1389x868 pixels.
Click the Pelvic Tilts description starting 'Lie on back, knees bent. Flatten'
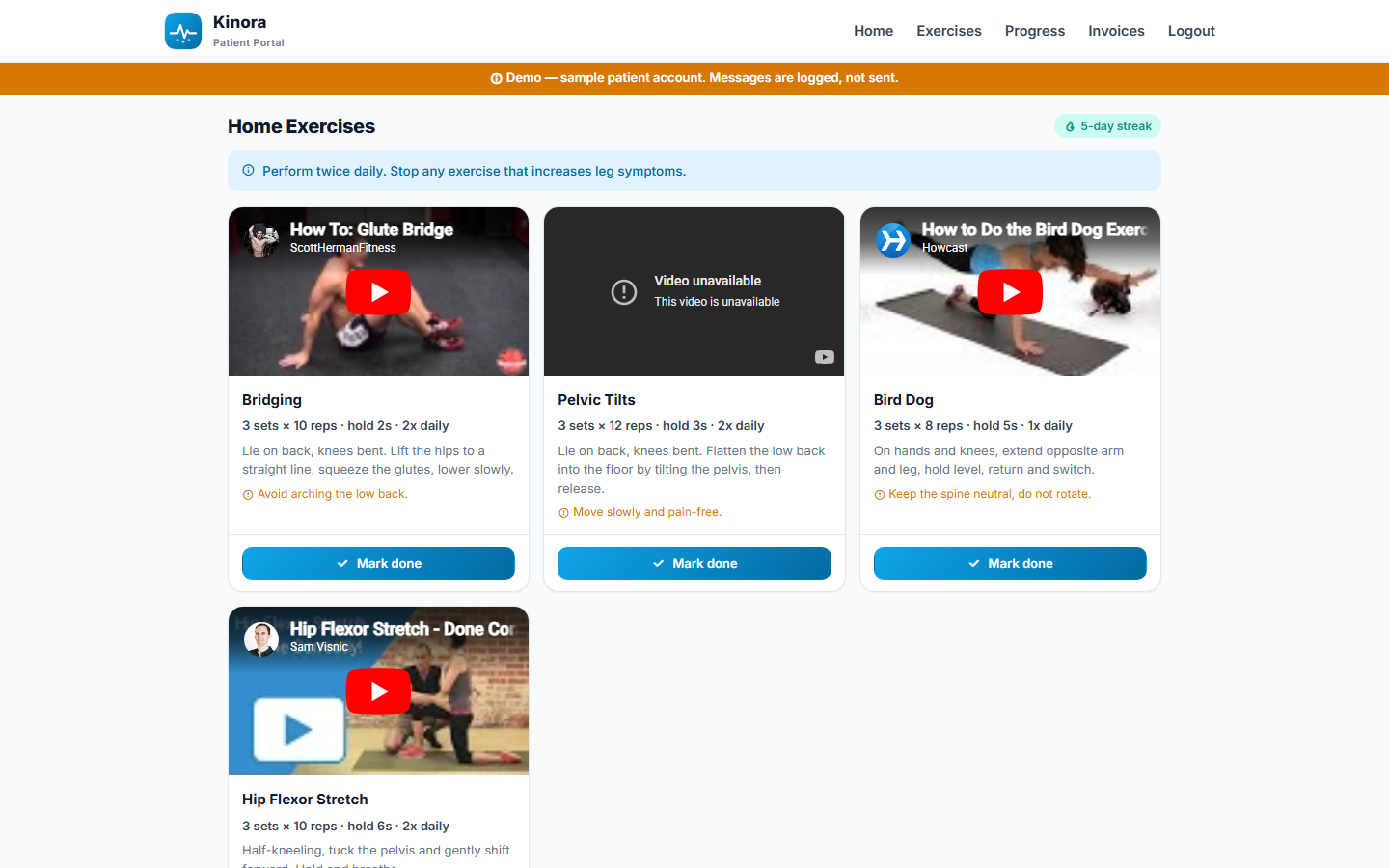click(x=692, y=470)
